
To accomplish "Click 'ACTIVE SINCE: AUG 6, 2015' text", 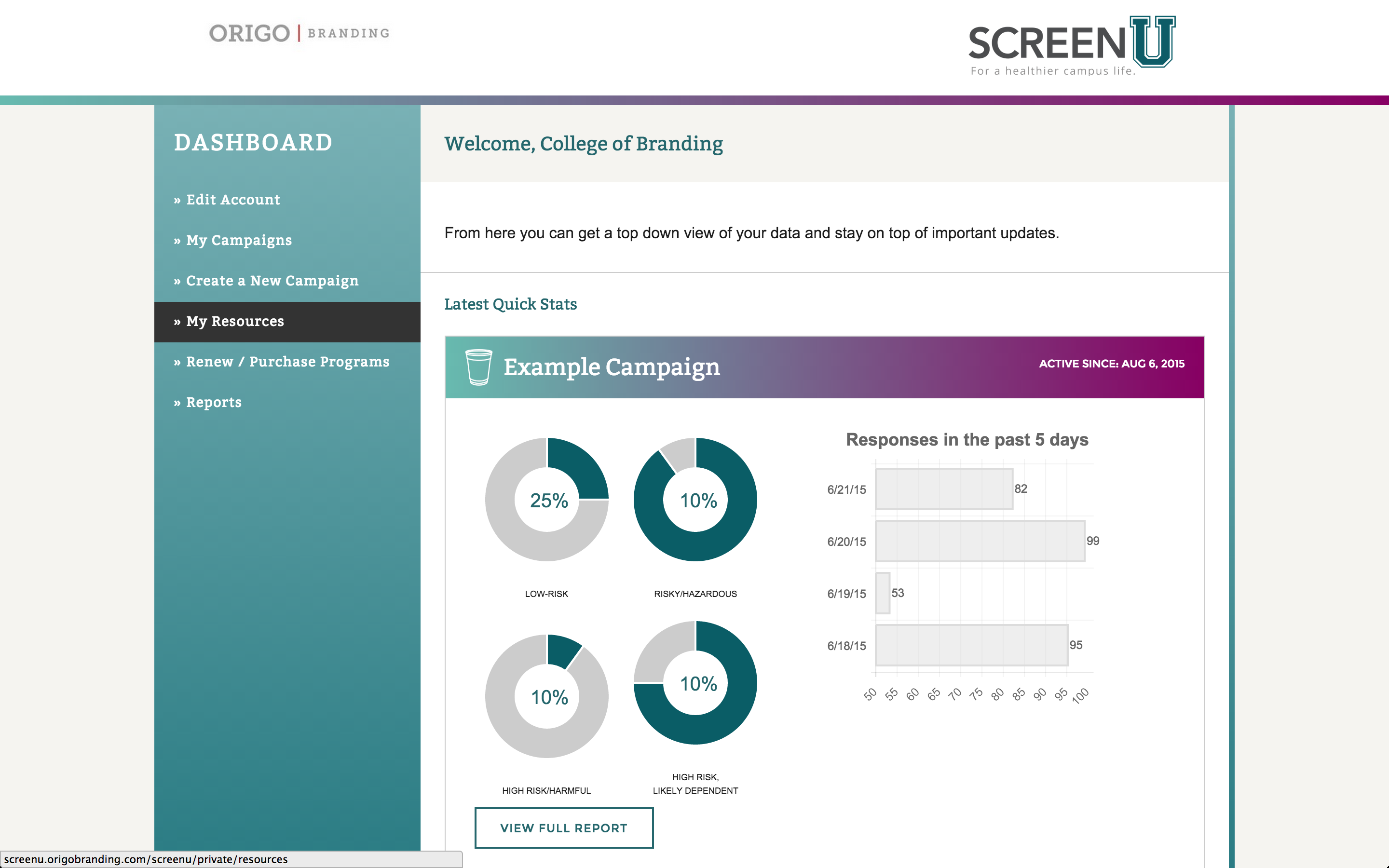I will [1112, 364].
